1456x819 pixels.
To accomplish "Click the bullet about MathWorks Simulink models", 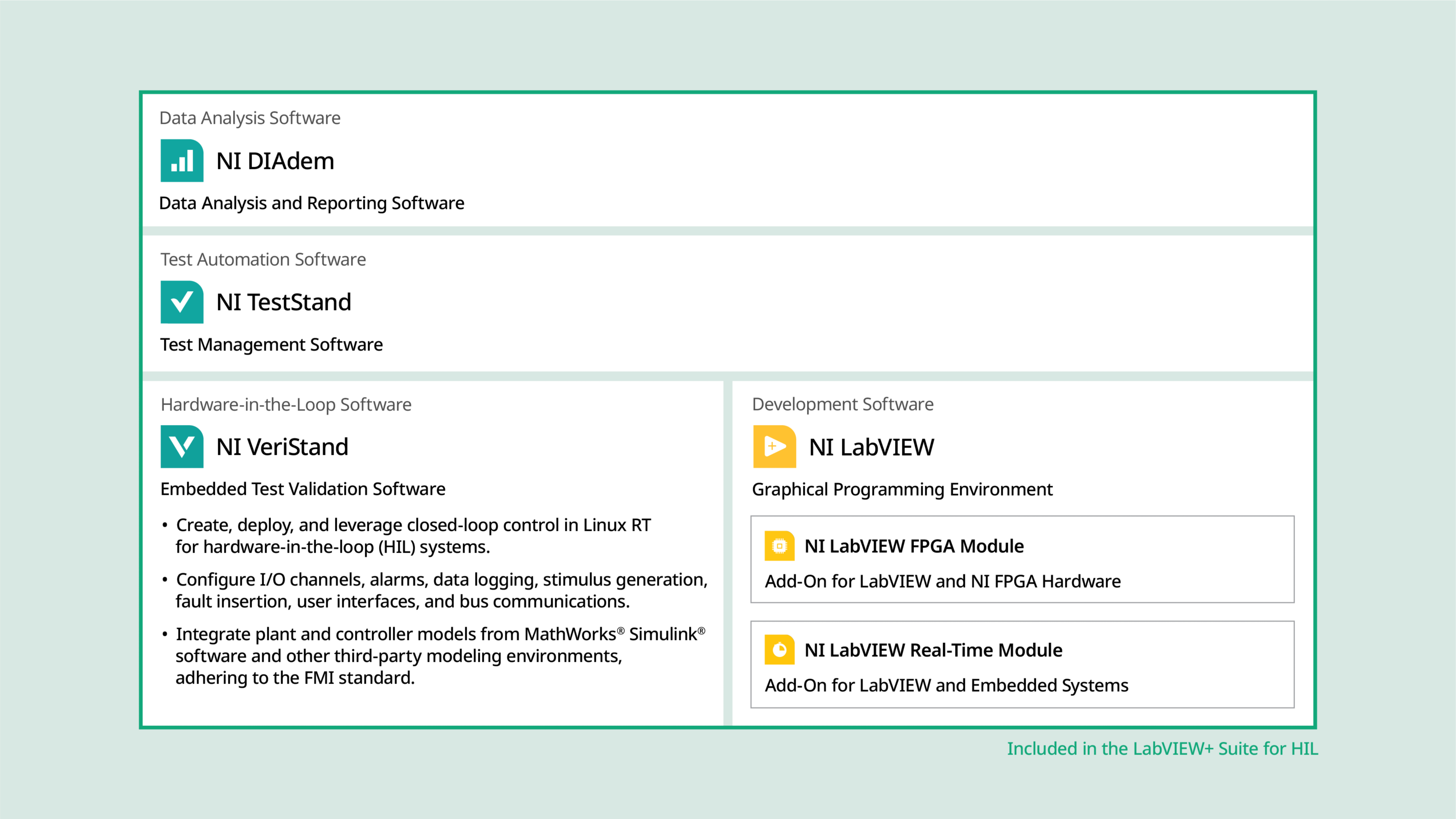I will 433,656.
